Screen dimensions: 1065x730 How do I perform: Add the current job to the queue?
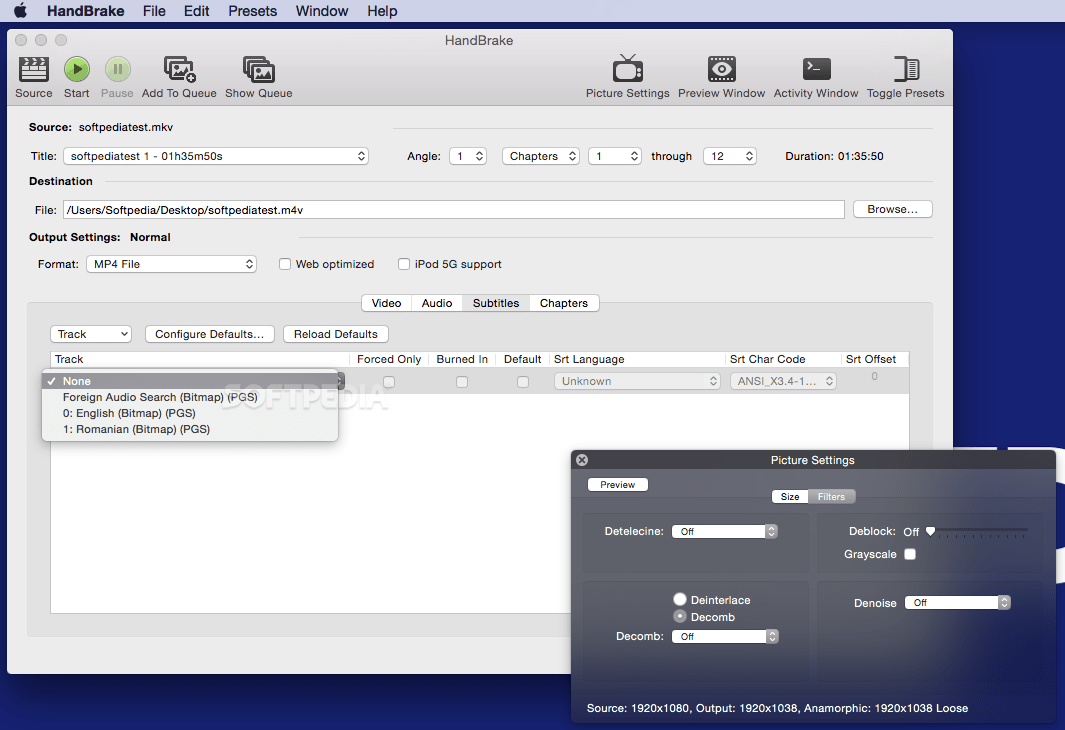[x=179, y=75]
